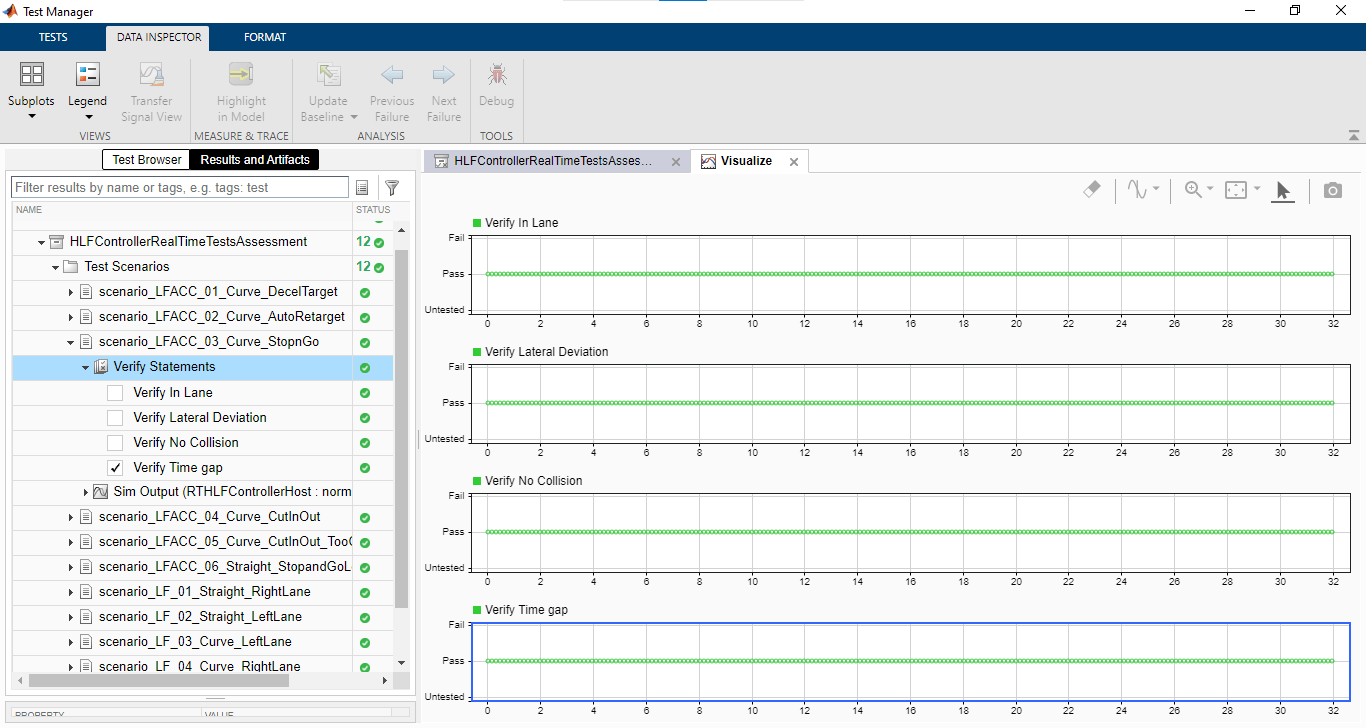The image size is (1366, 728).
Task: Click the Legend icon in toolbar
Action: pos(87,75)
